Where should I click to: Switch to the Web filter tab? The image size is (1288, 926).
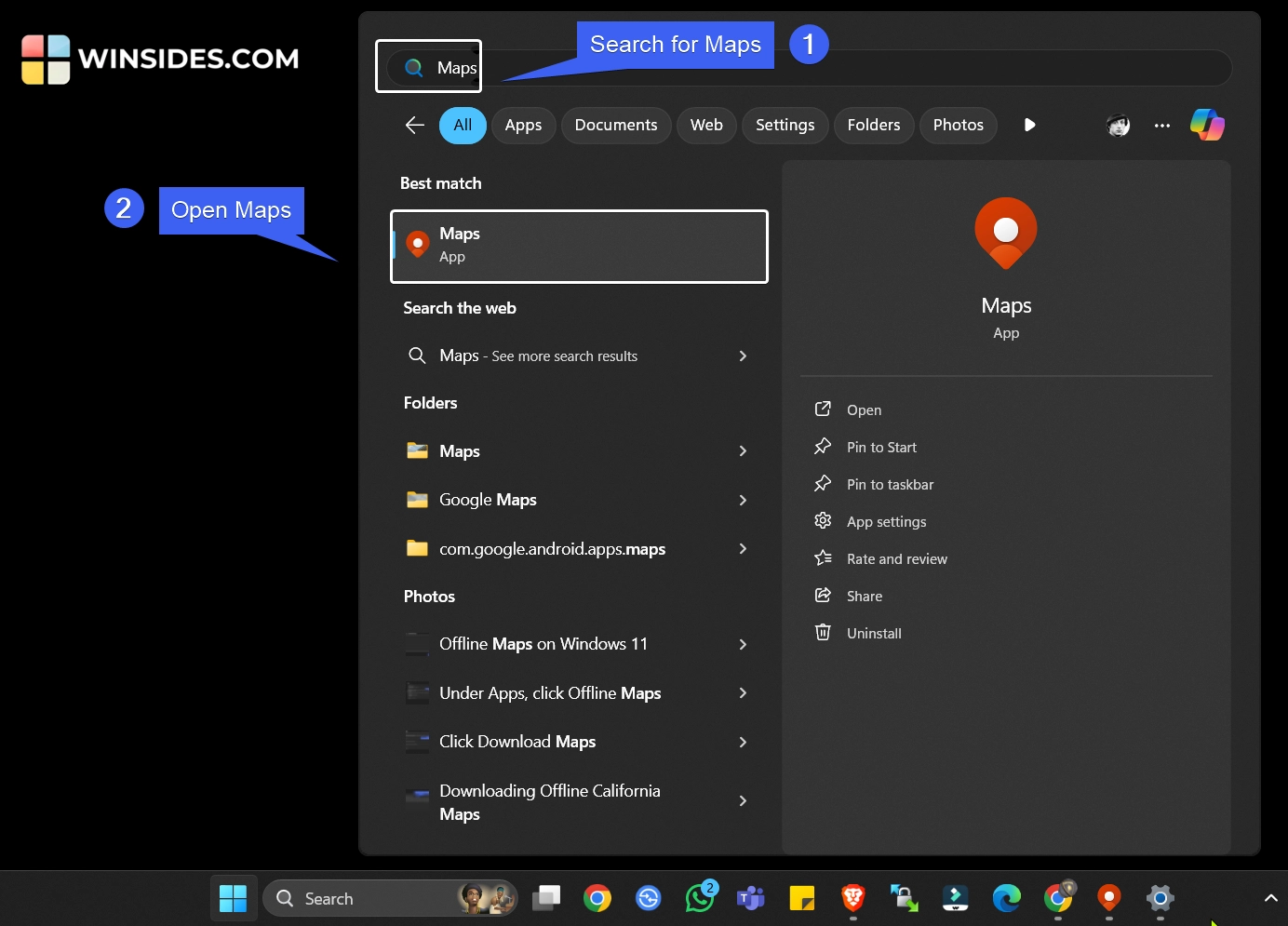[x=706, y=125]
